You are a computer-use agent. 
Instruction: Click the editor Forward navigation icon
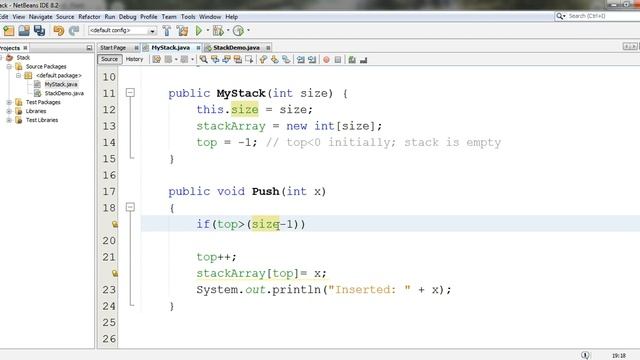click(x=184, y=60)
